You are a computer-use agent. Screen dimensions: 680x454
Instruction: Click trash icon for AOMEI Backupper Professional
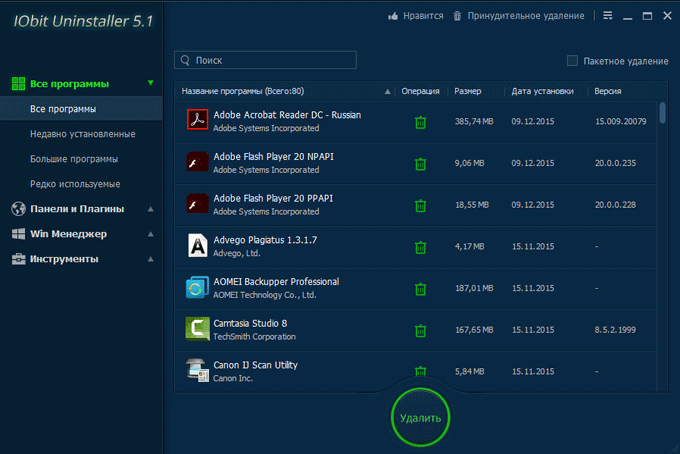click(x=420, y=289)
